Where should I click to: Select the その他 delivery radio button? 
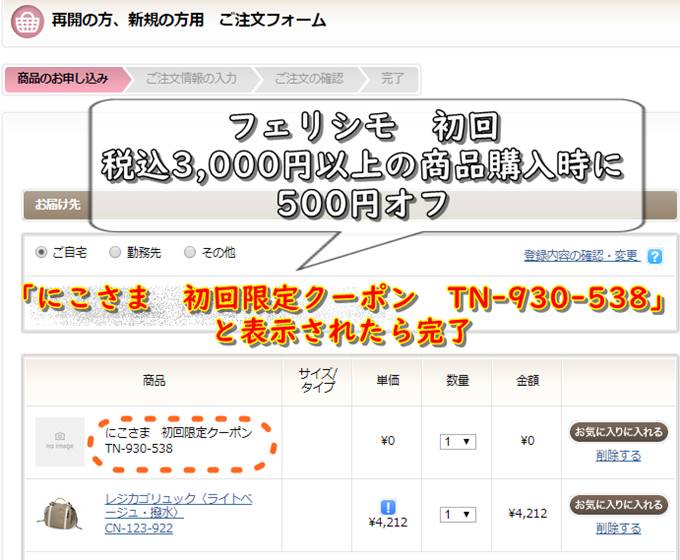pyautogui.click(x=190, y=252)
